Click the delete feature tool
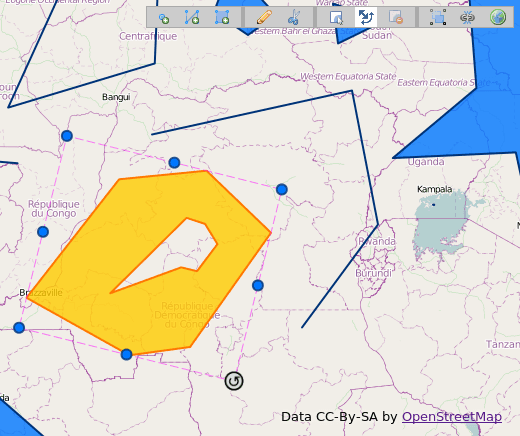 click(396, 17)
